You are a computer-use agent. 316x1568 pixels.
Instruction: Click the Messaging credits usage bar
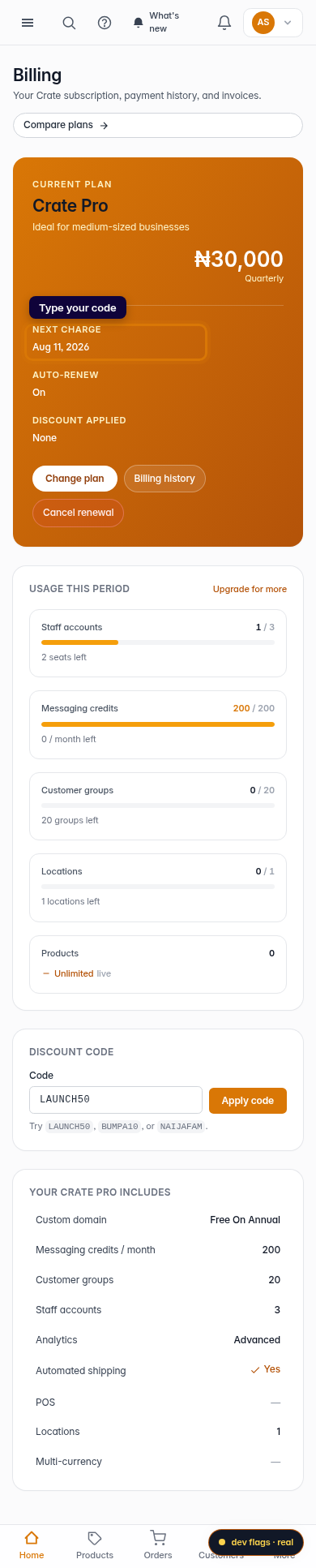158,724
